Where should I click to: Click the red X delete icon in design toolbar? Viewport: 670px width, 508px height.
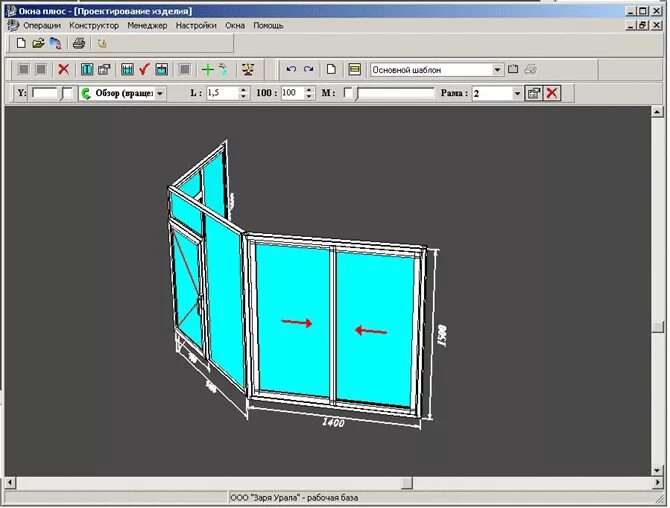(64, 69)
